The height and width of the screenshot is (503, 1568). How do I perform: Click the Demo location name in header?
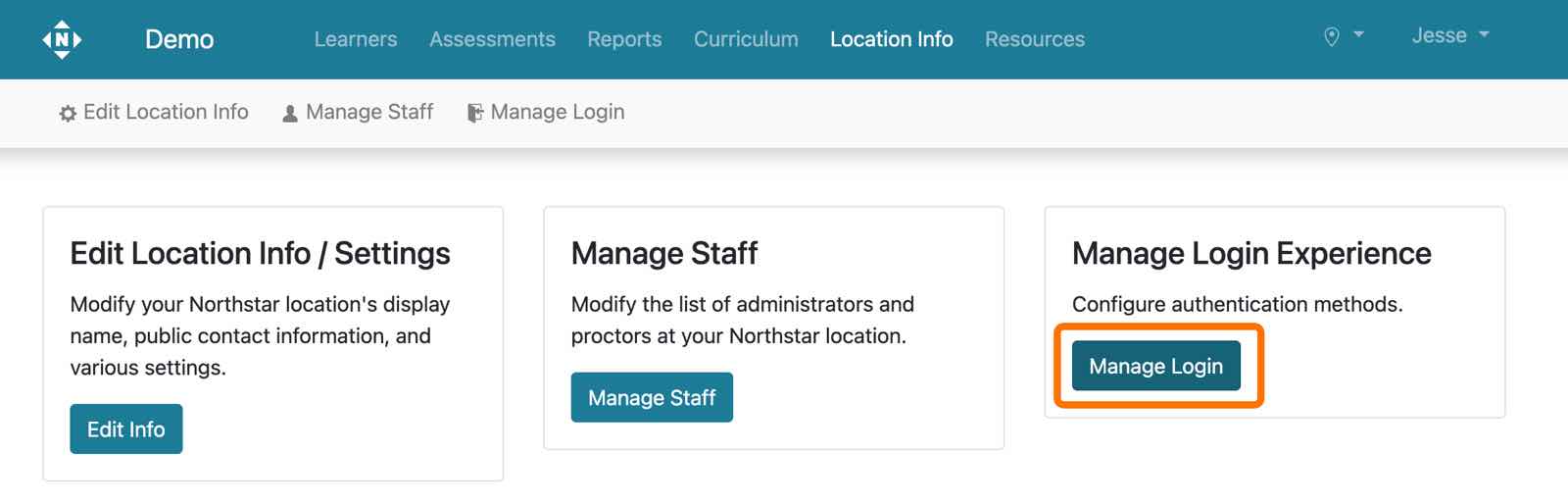point(179,39)
